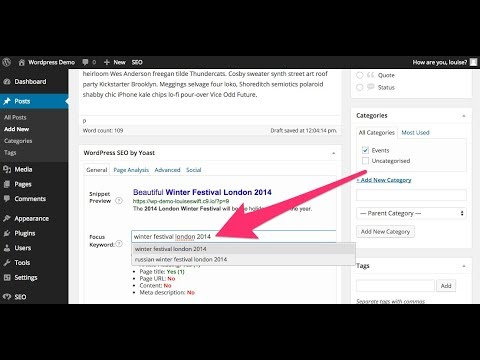The width and height of the screenshot is (480, 360).
Task: Click the Snippet Preview help question mark
Action: [119, 201]
